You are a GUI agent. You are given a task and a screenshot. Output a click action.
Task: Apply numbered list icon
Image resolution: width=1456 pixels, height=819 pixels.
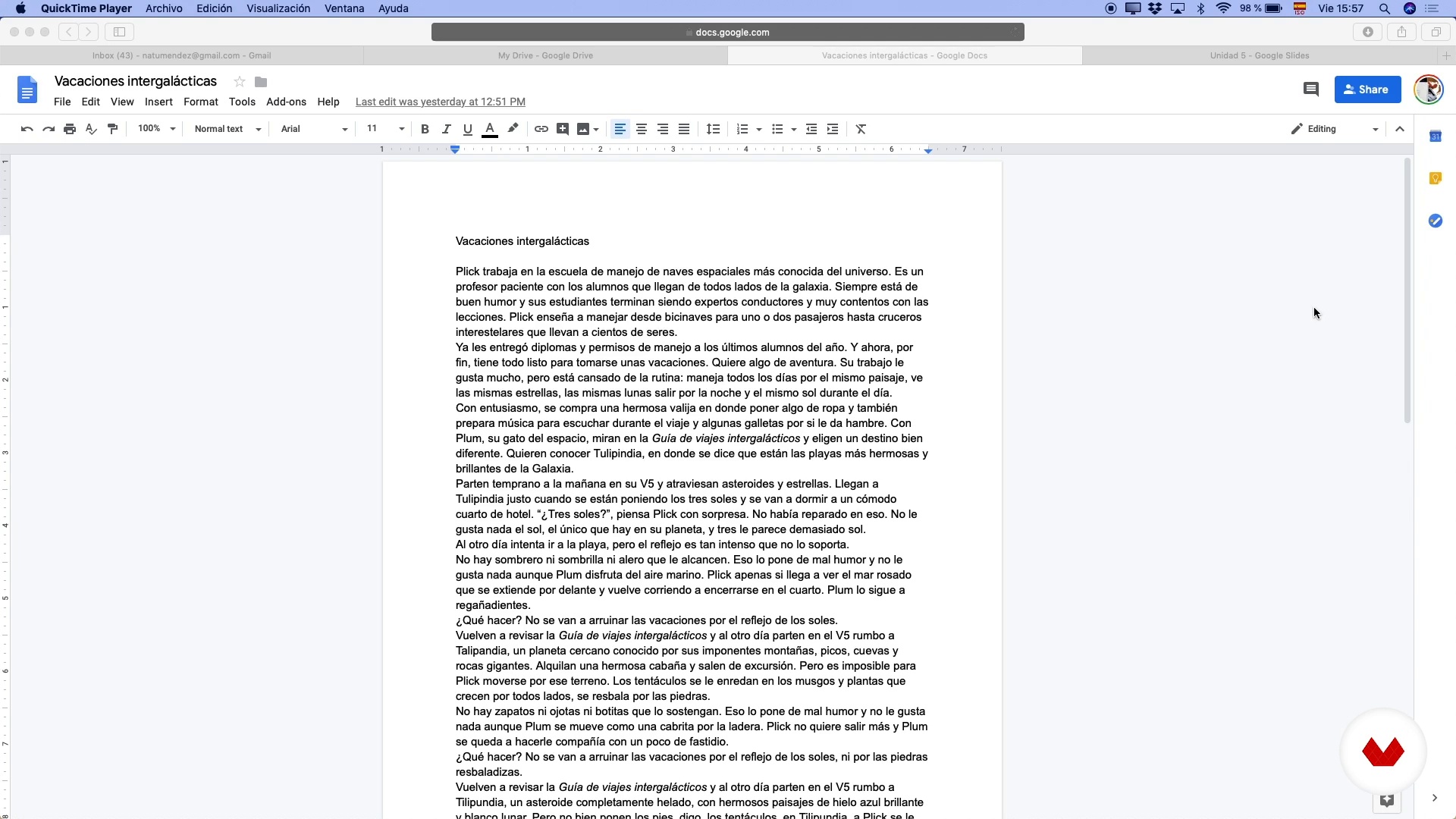(742, 129)
